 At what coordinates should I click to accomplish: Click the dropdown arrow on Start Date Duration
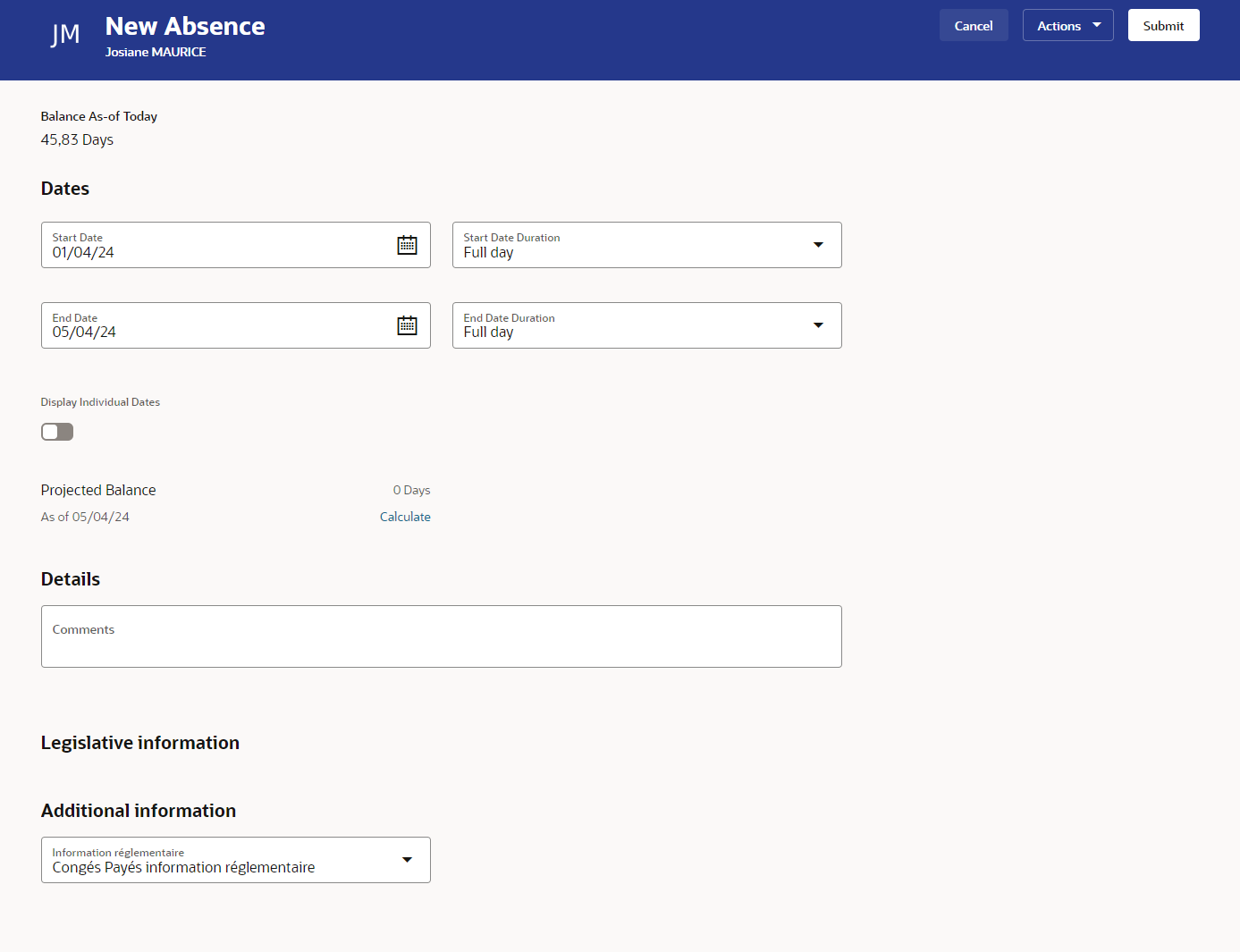coord(817,244)
